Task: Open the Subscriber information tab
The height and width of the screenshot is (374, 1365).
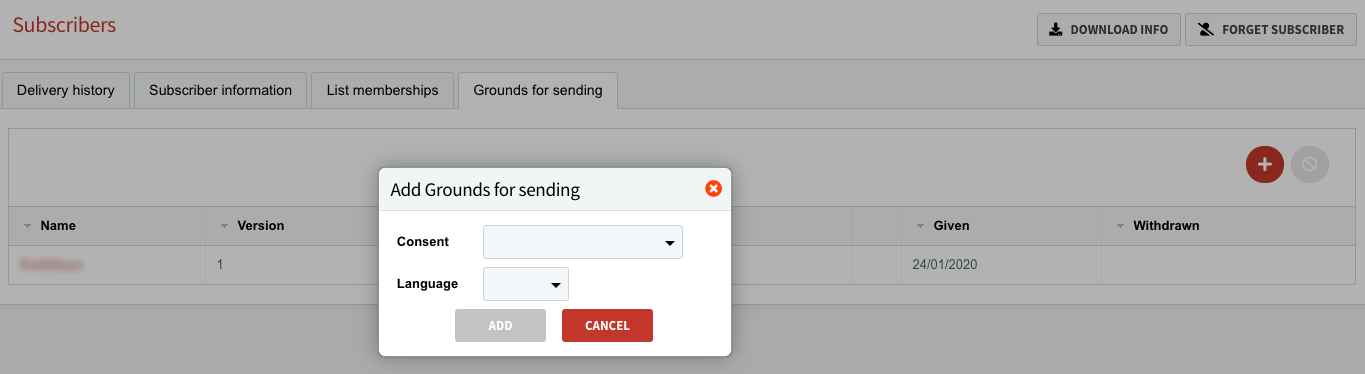Action: (220, 90)
